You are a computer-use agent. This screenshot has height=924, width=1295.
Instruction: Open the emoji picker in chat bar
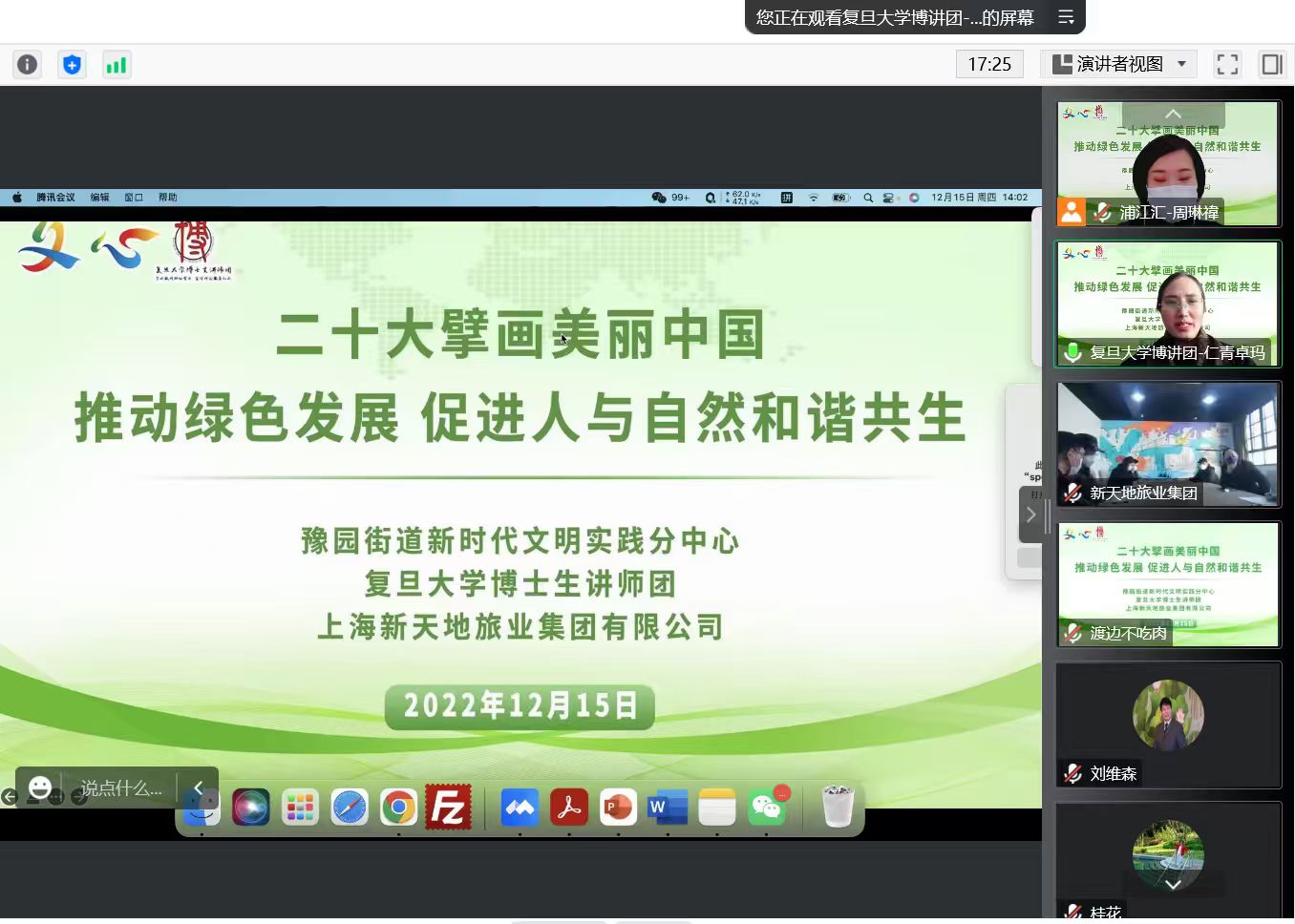[x=40, y=787]
